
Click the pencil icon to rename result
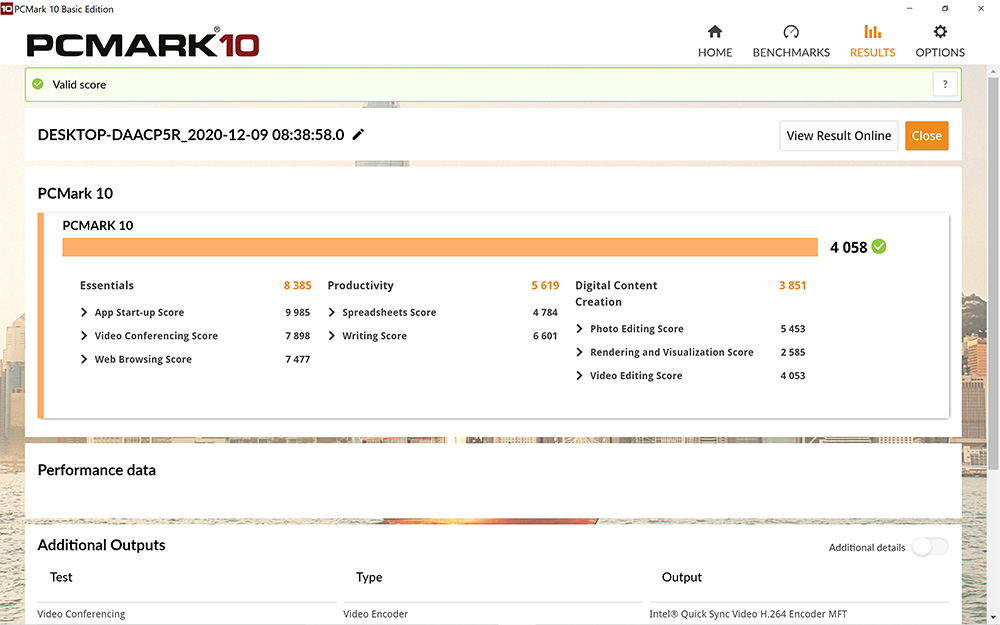click(358, 135)
